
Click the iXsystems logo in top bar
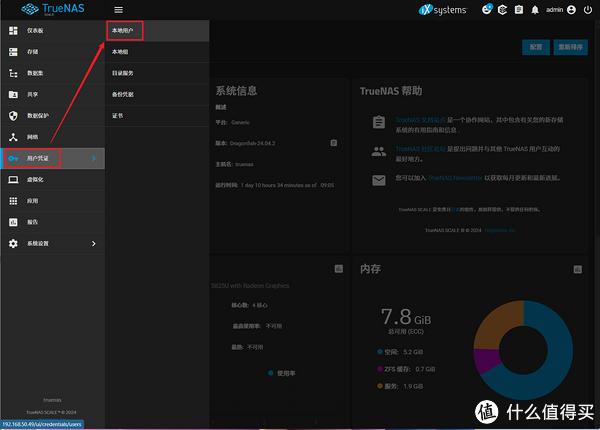(x=442, y=10)
